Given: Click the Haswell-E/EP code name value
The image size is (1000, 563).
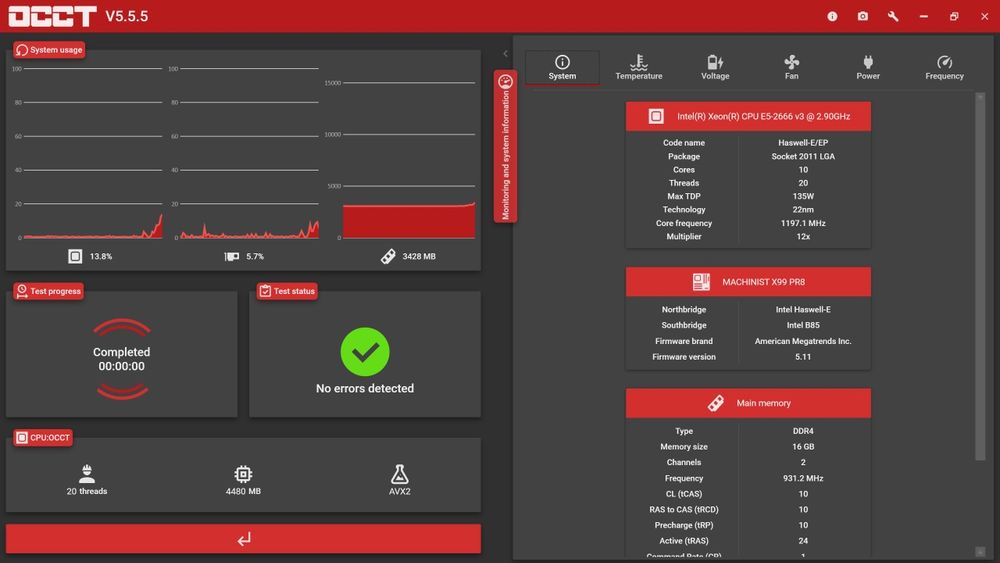Looking at the screenshot, I should 803,143.
